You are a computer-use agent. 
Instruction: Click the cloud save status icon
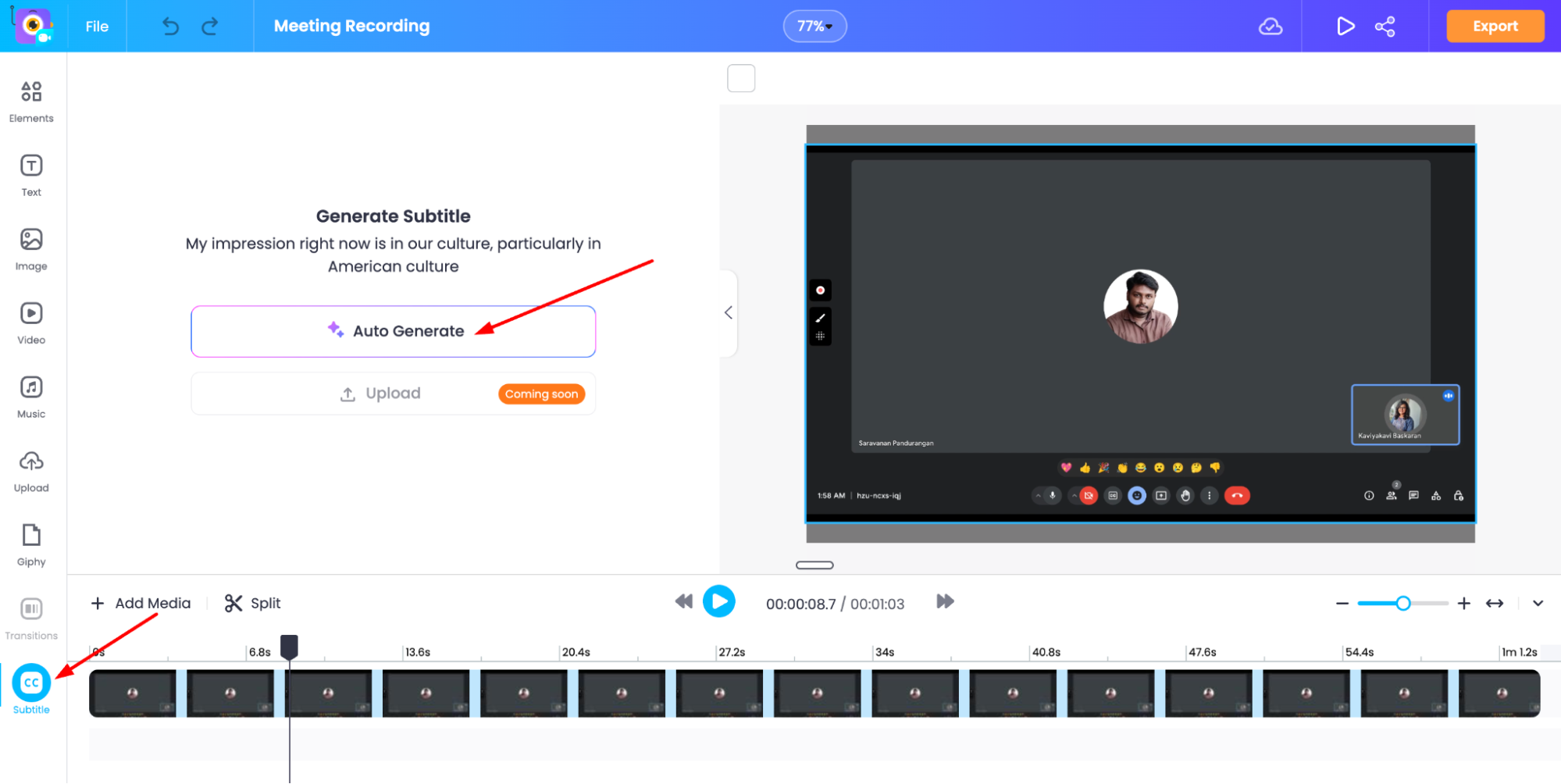1271,27
